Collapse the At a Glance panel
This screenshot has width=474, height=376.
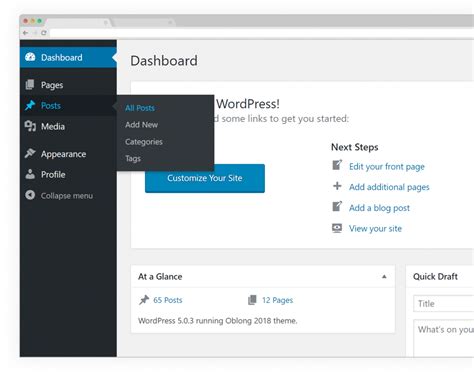(x=384, y=276)
